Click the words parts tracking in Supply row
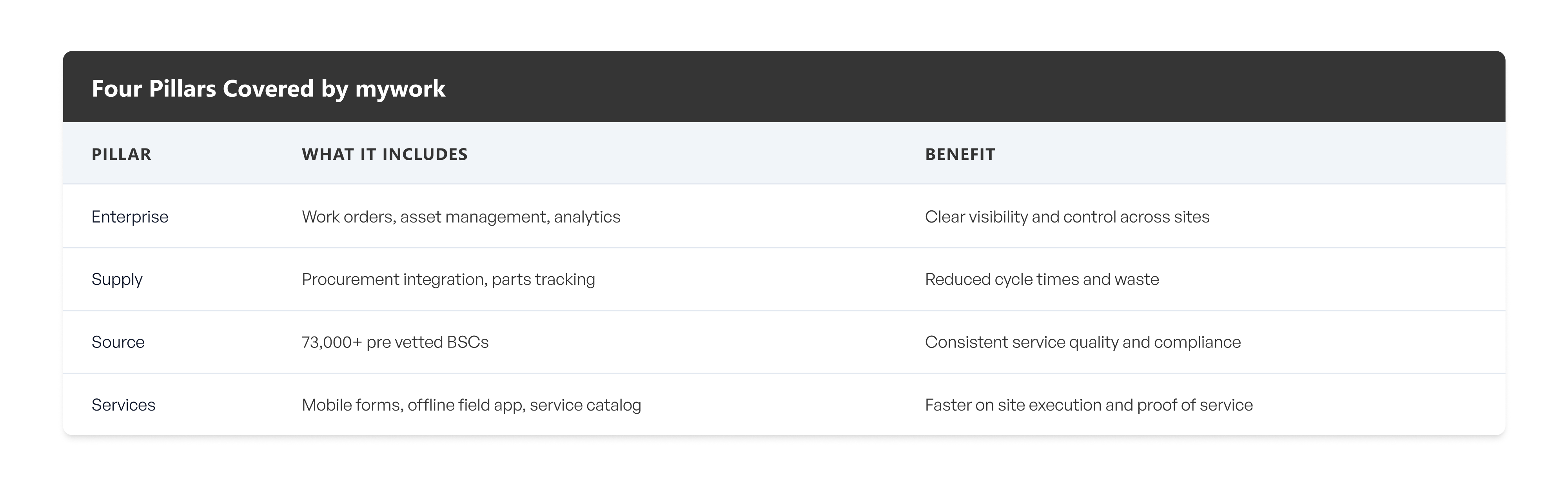 544,279
